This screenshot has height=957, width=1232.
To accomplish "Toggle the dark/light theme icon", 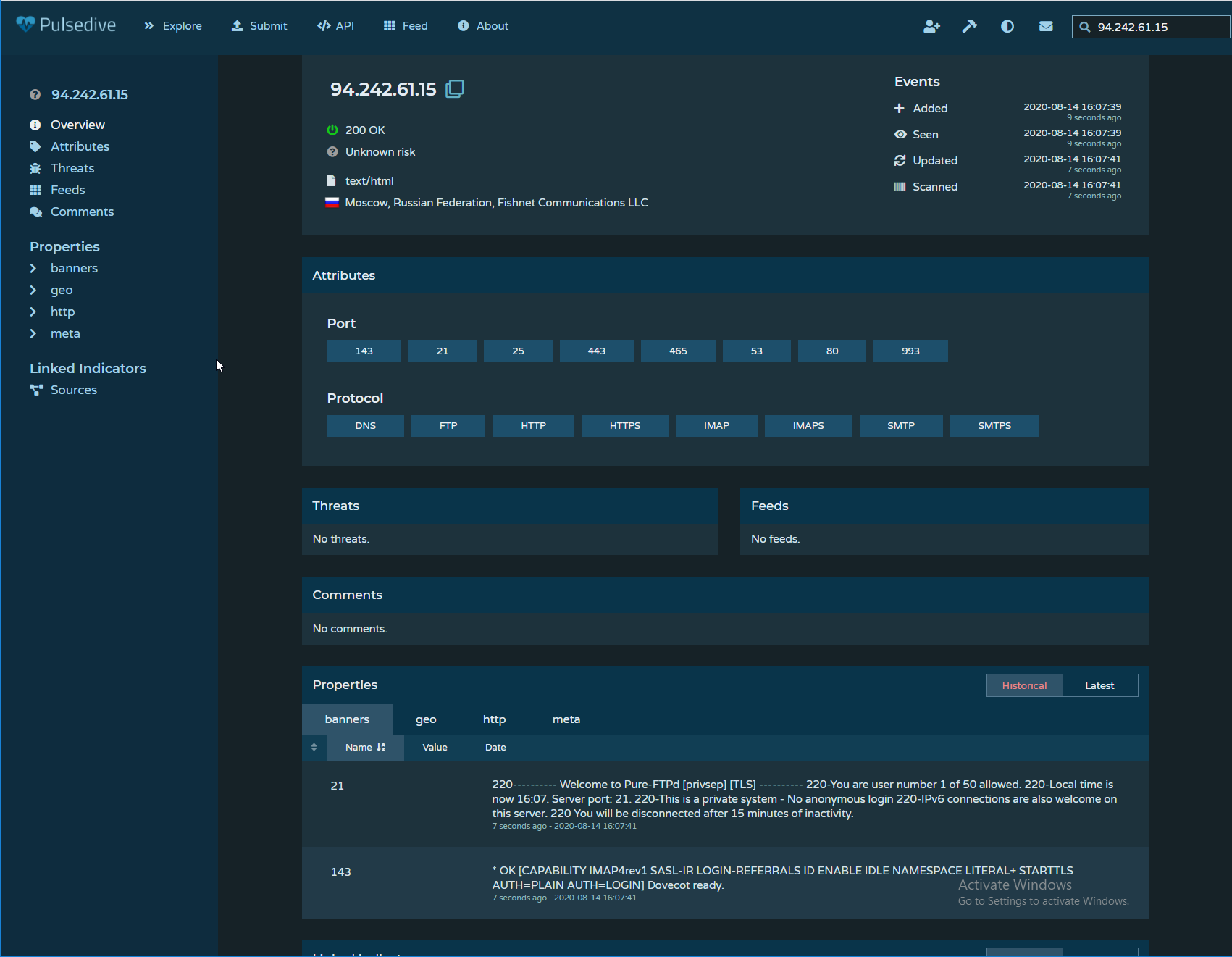I will 1007,26.
